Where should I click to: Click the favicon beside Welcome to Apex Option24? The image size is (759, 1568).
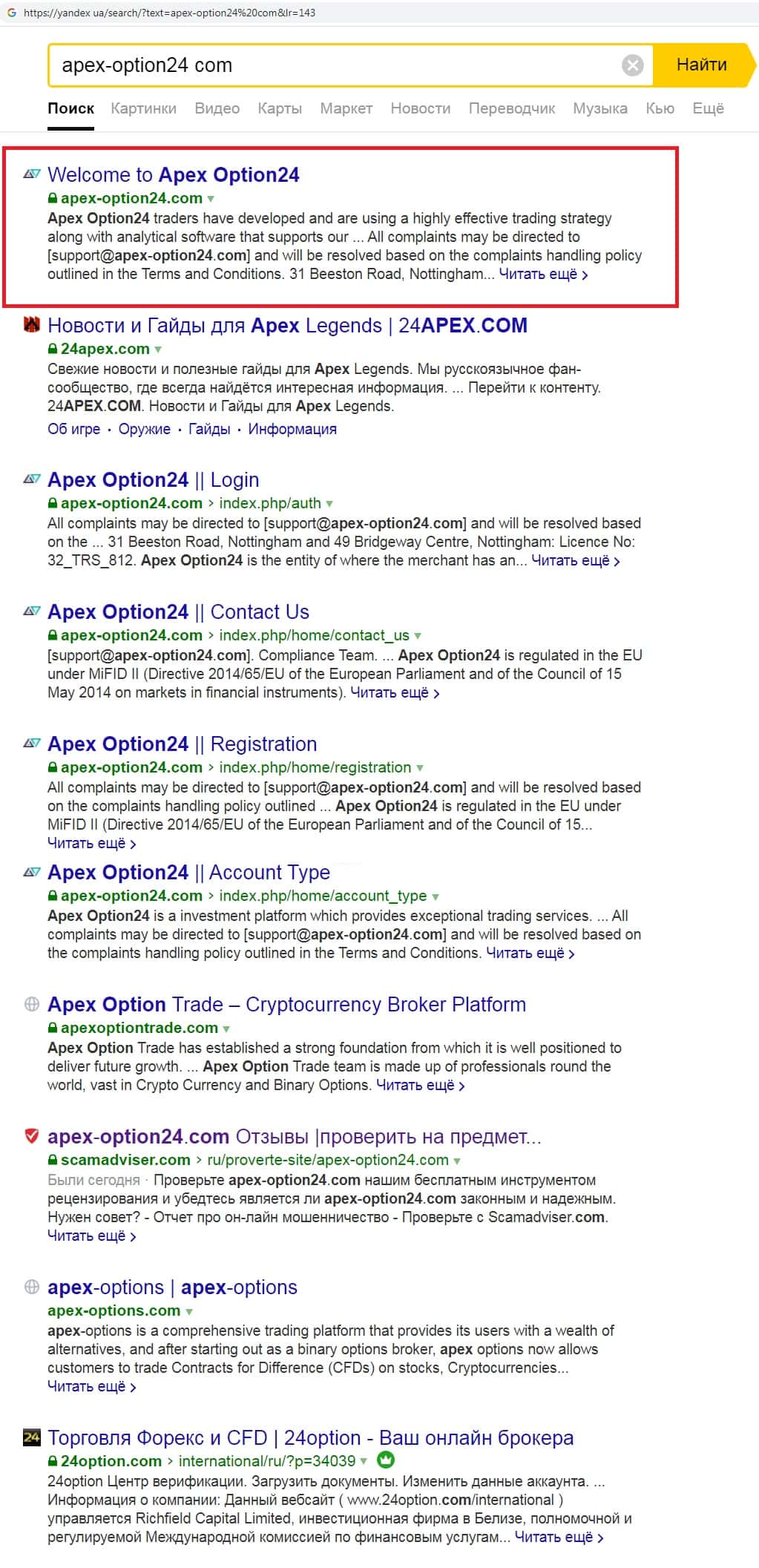tap(31, 174)
